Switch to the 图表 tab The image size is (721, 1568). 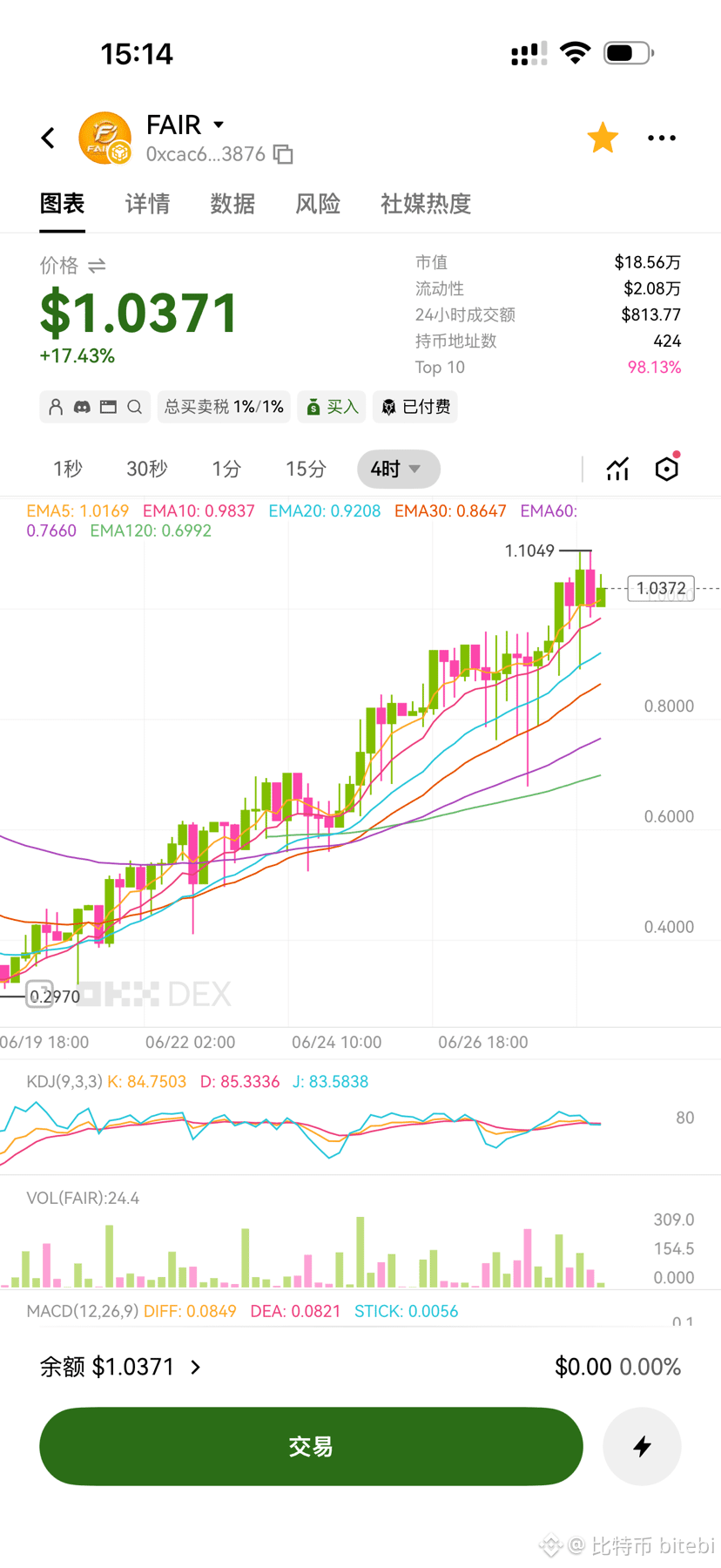(x=63, y=204)
